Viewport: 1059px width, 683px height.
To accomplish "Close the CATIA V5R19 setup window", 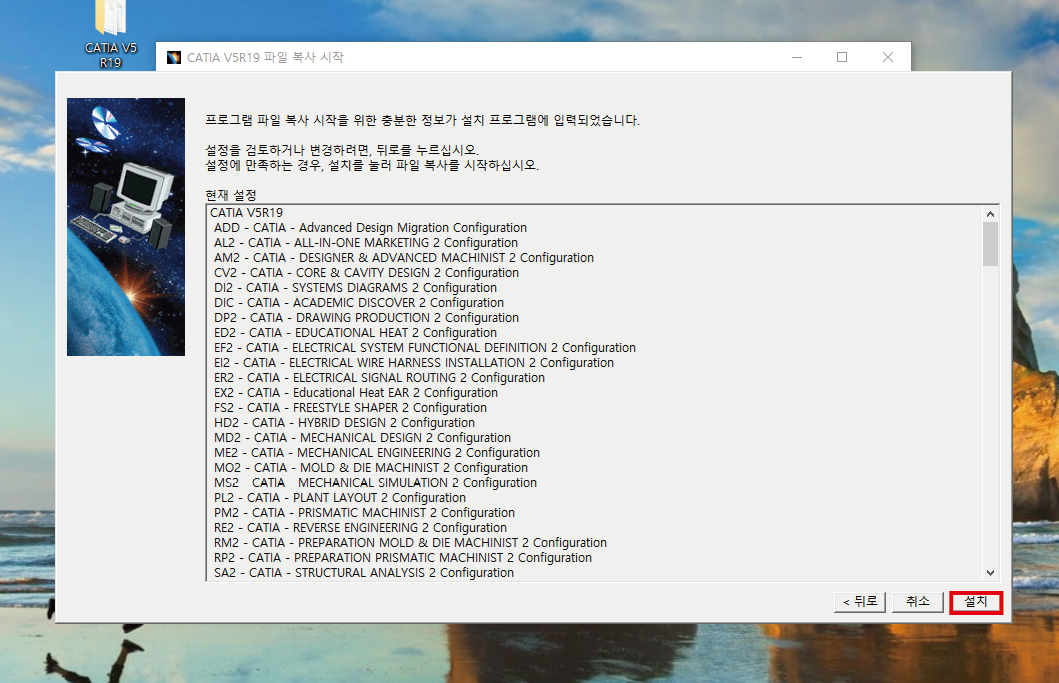I will tap(887, 57).
